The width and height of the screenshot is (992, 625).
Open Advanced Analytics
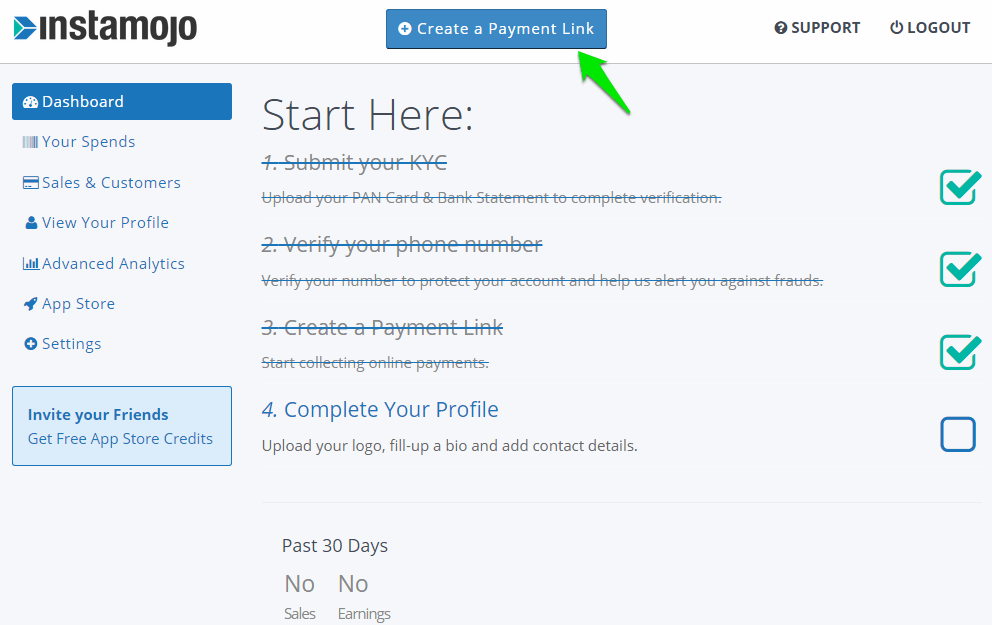click(x=104, y=263)
